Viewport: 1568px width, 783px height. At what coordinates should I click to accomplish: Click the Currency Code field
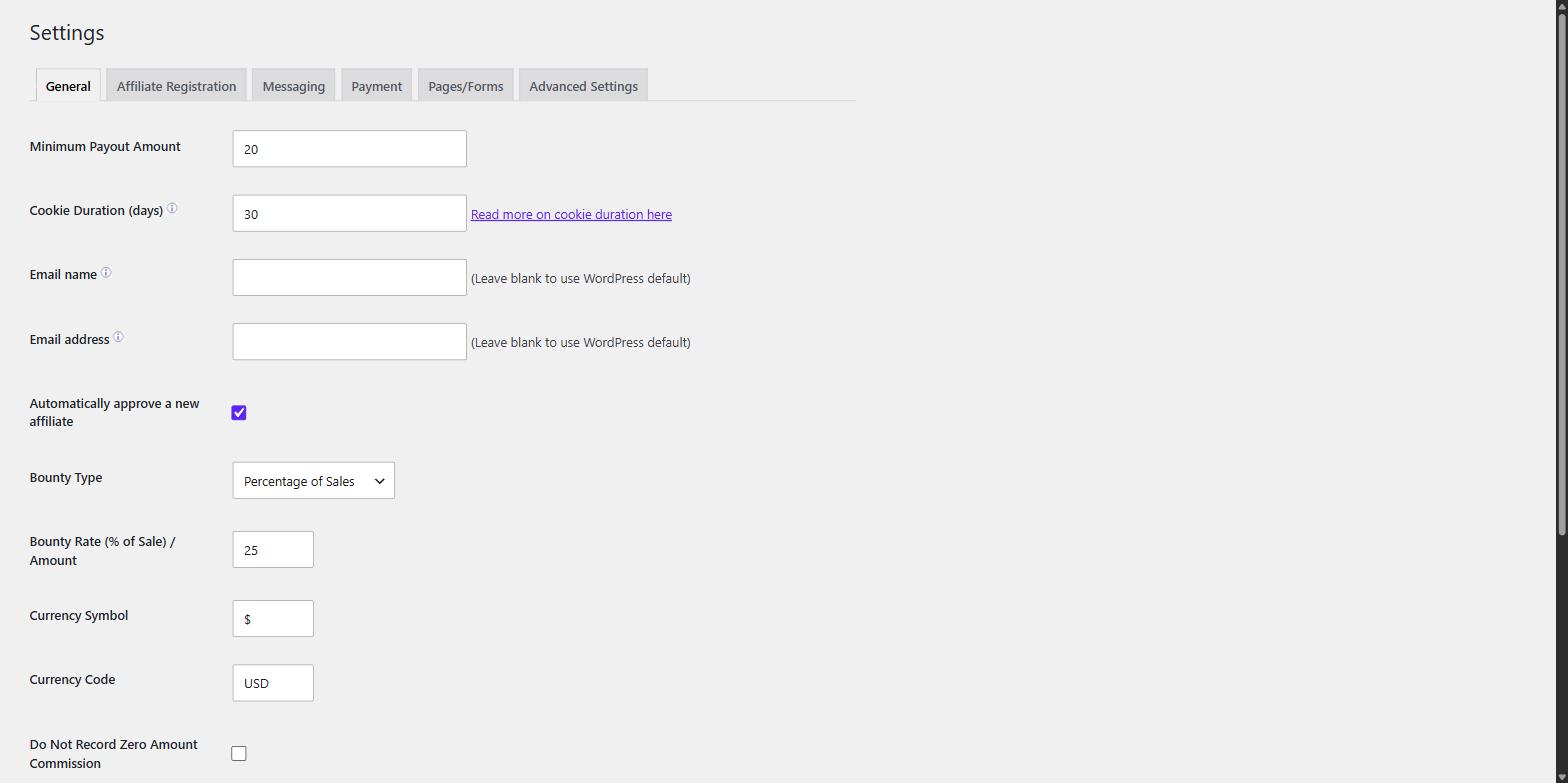pyautogui.click(x=273, y=683)
